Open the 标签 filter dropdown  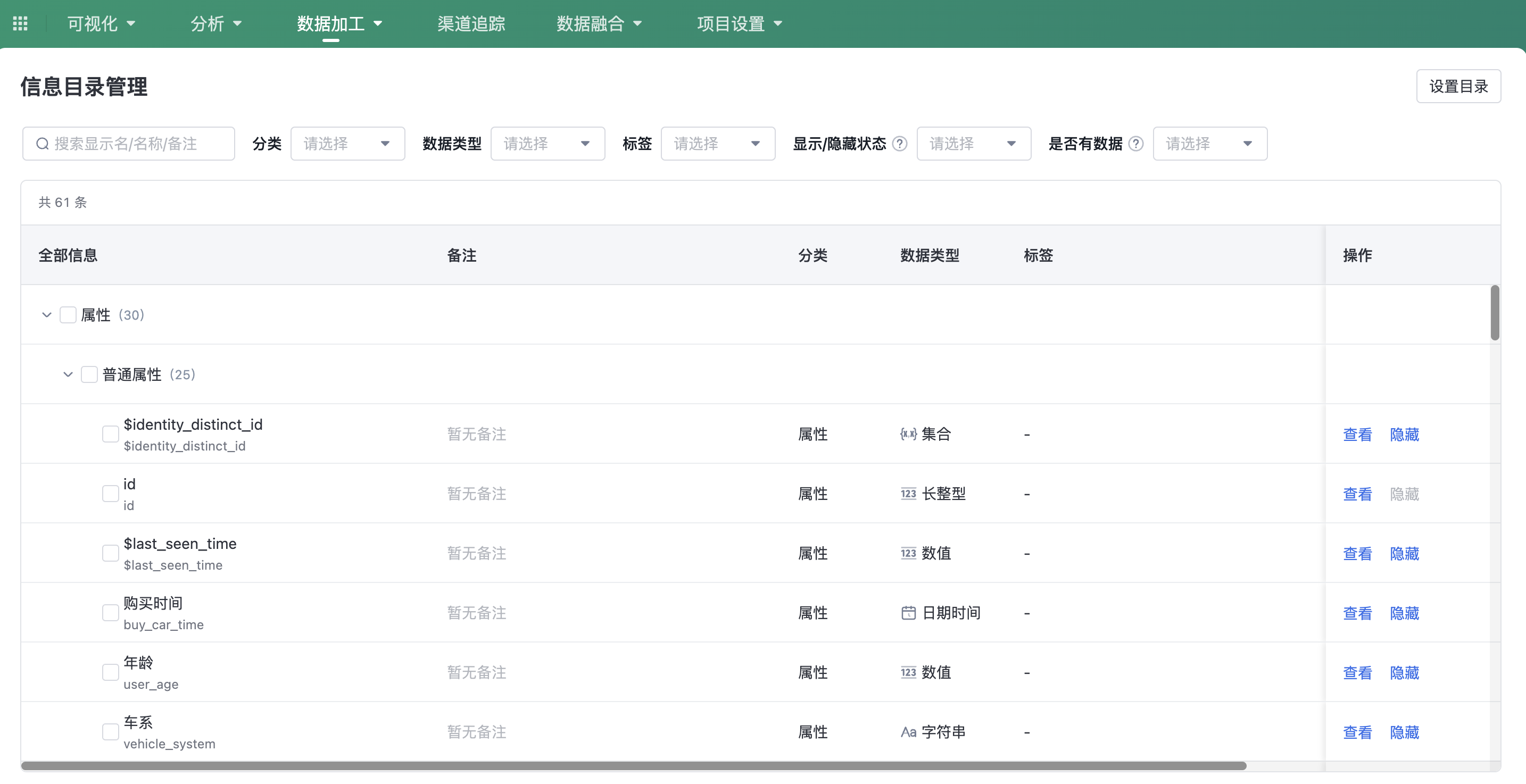coord(718,144)
